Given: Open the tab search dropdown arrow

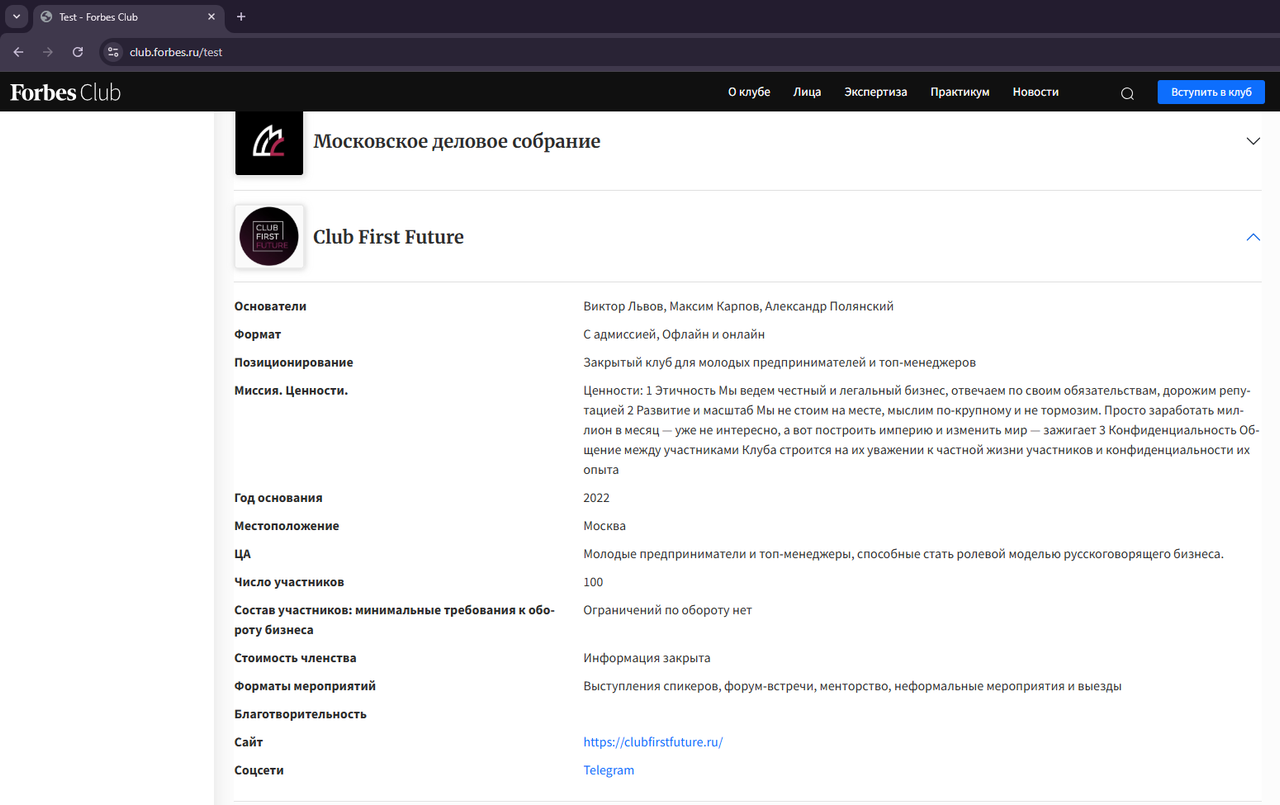Looking at the screenshot, I should [x=16, y=17].
